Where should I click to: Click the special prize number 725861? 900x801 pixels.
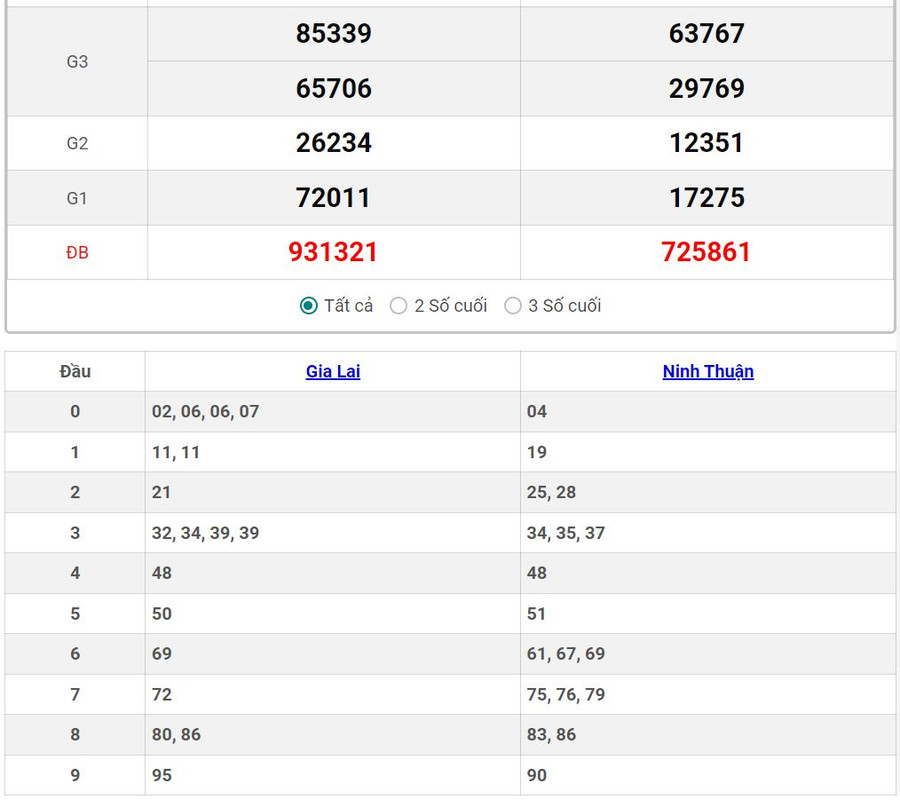point(706,252)
